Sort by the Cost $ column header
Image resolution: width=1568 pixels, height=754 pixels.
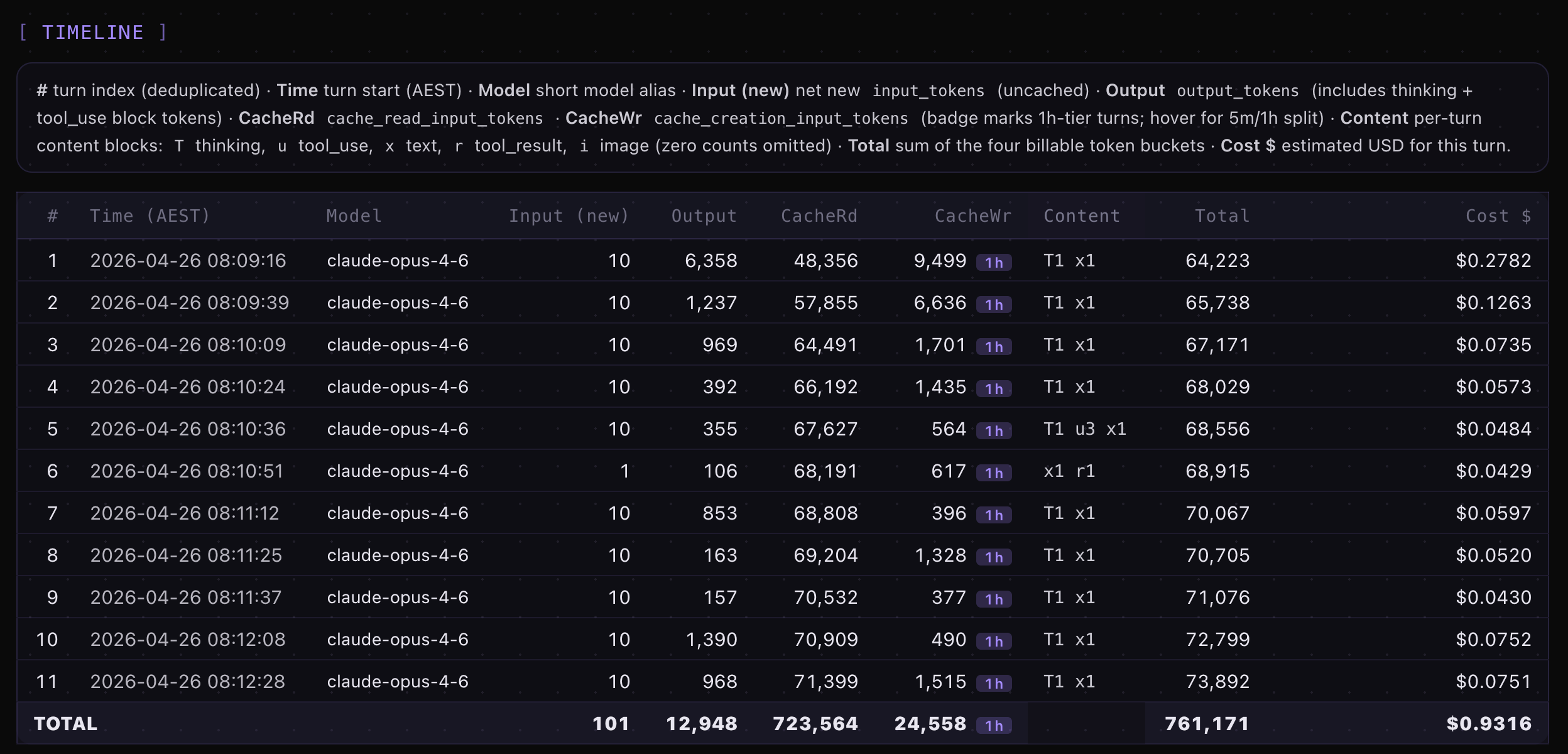(1498, 216)
